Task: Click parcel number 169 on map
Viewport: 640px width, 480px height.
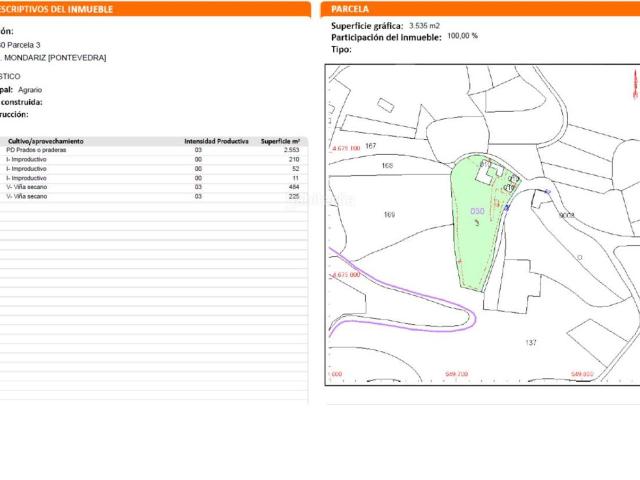Action: coord(389,215)
